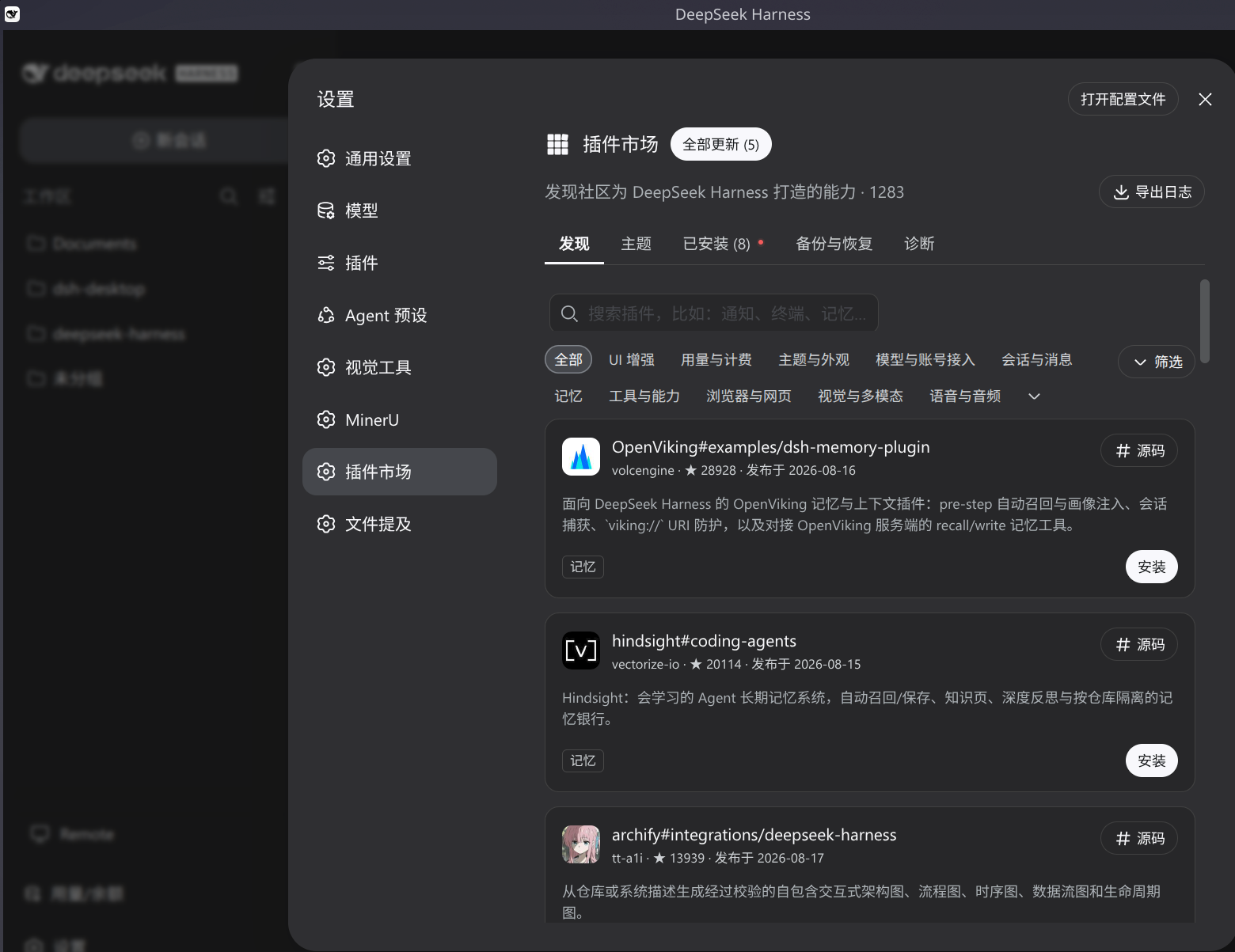Switch to the 主题 tab
This screenshot has height=952, width=1235.
[x=636, y=244]
